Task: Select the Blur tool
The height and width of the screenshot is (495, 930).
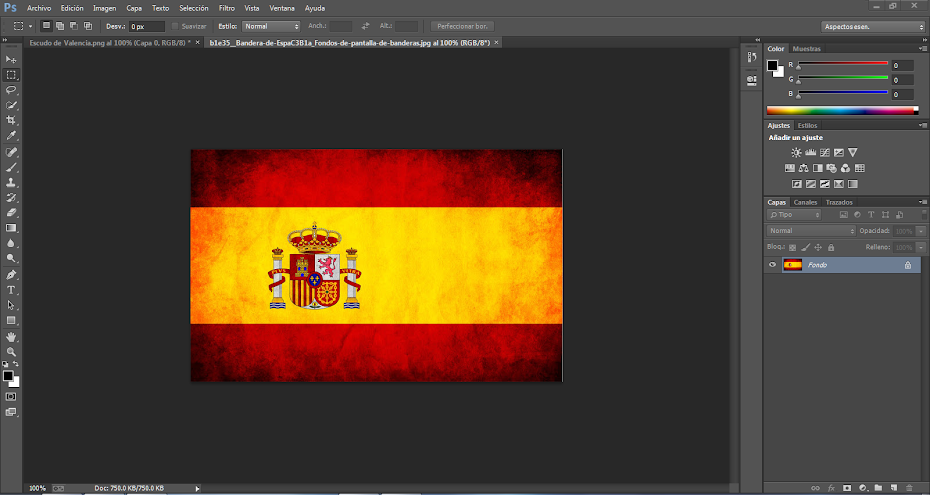Action: [x=11, y=243]
